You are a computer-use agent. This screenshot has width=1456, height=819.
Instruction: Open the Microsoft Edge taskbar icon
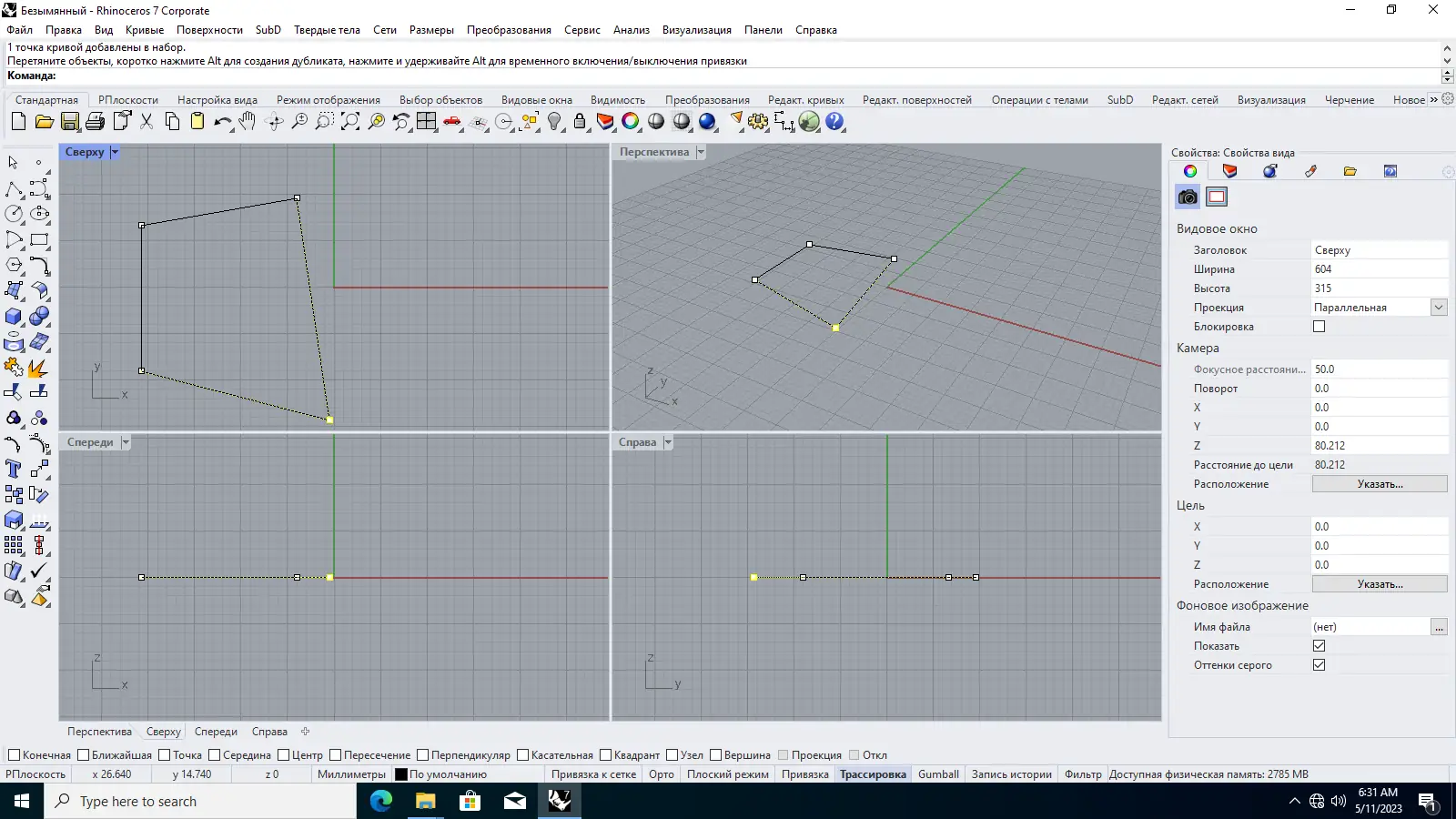[x=380, y=801]
